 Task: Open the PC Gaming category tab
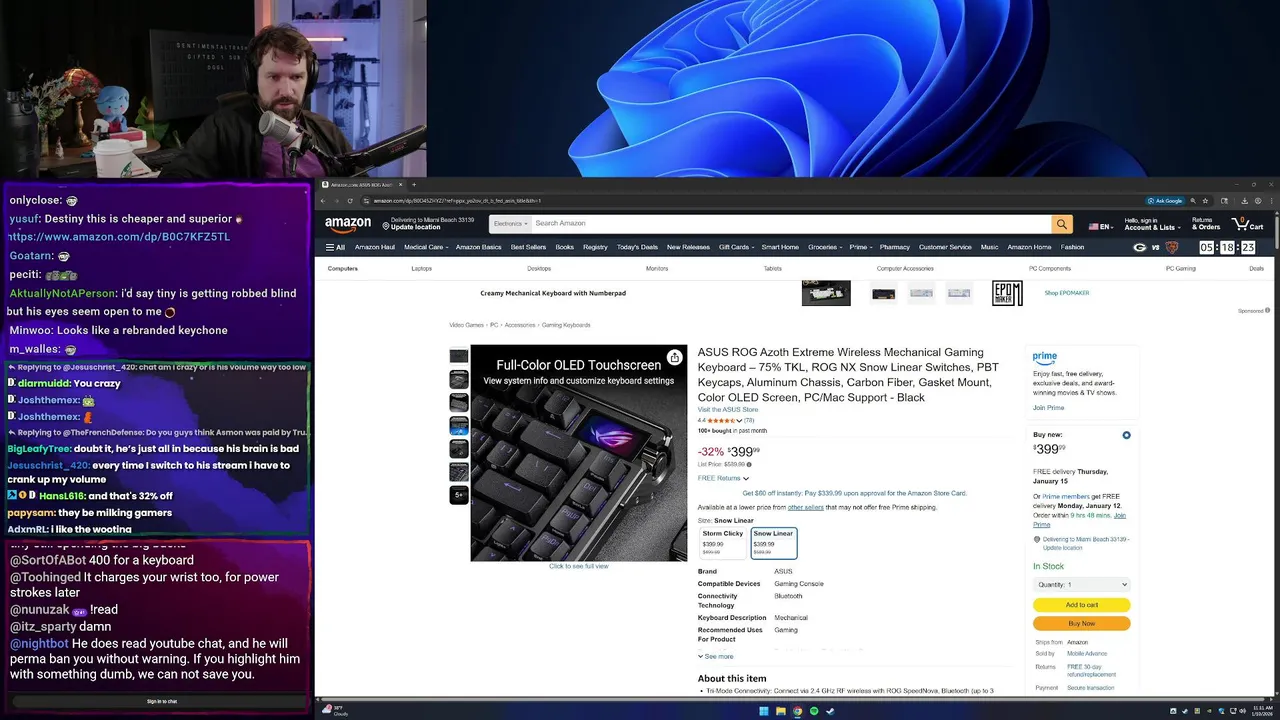pos(1180,268)
